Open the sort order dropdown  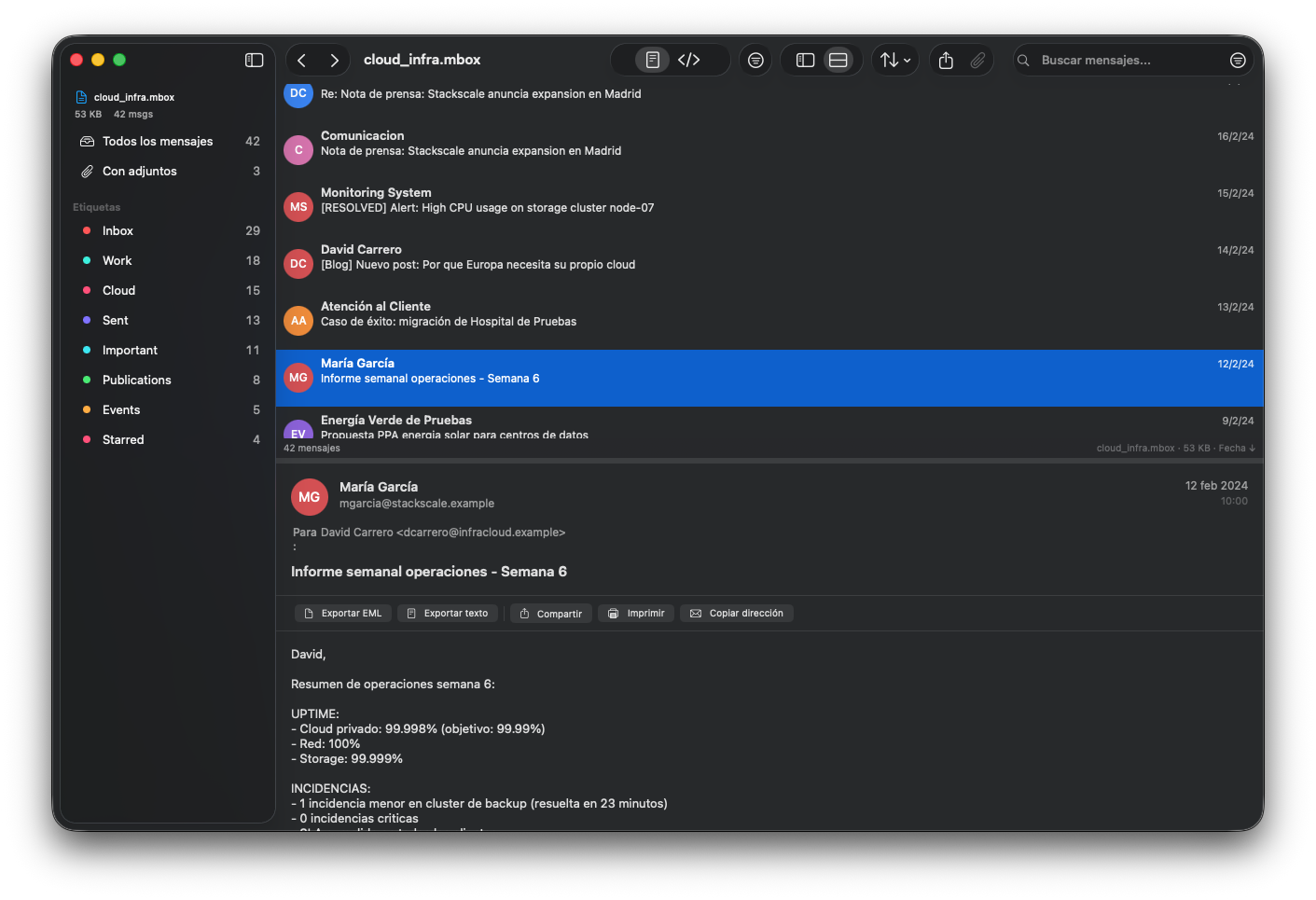click(894, 59)
